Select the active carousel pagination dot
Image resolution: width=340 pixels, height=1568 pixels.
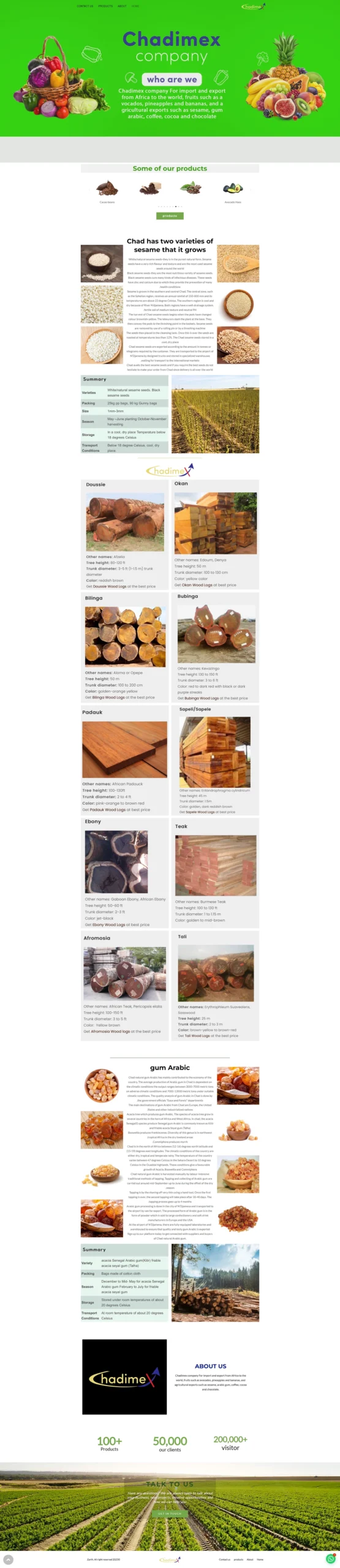[176, 206]
